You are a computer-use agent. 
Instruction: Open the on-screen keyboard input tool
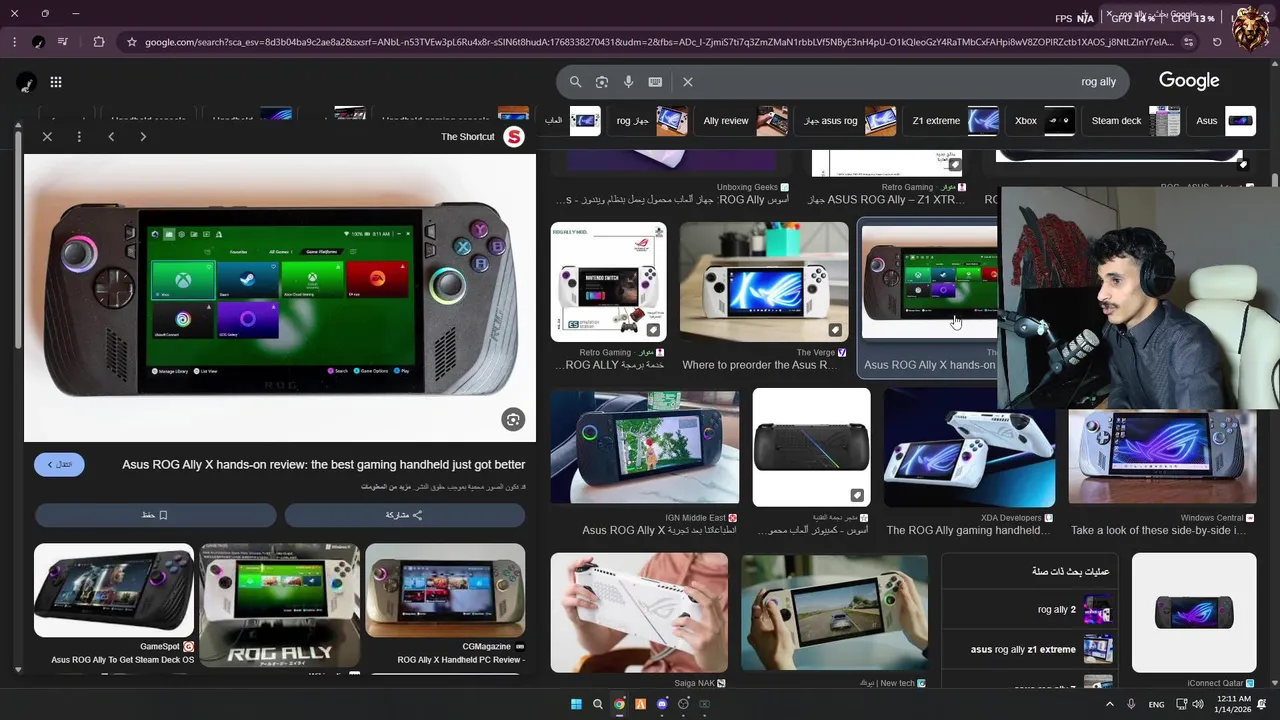pyautogui.click(x=655, y=82)
